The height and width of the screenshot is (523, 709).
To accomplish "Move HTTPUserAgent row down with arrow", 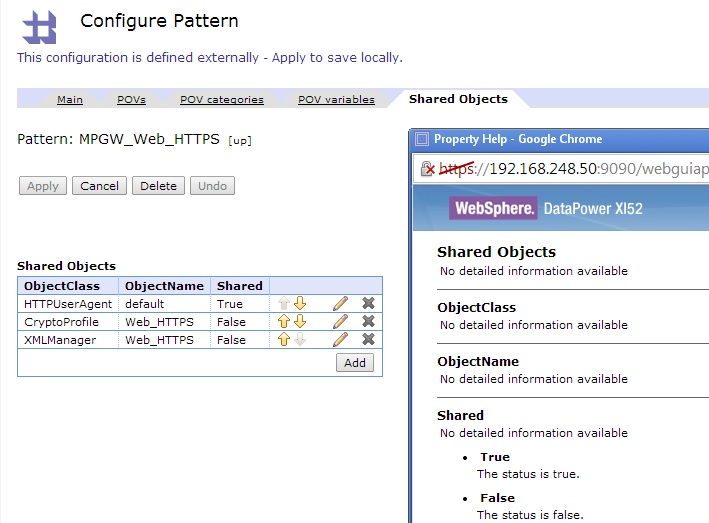I will [299, 304].
